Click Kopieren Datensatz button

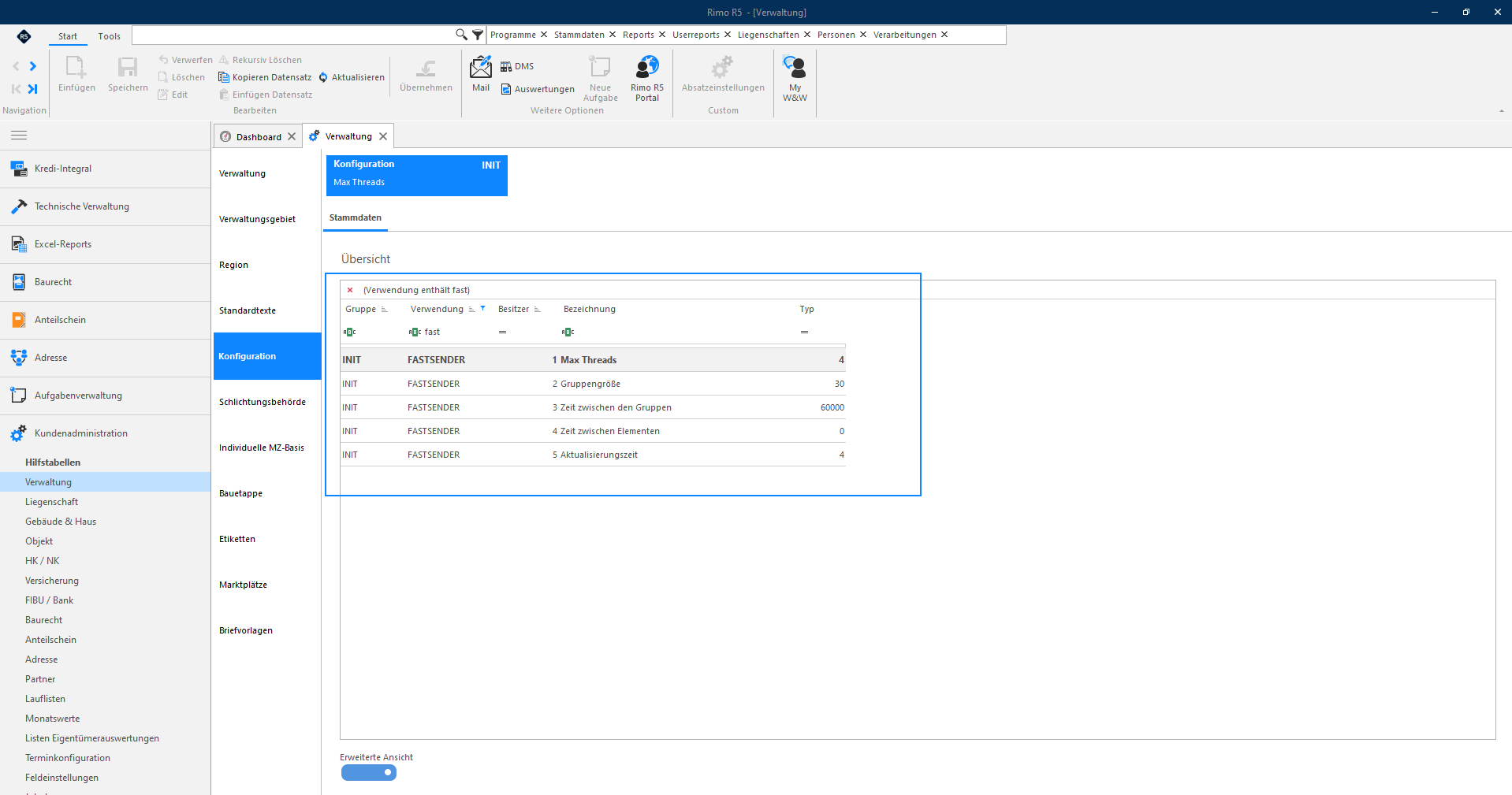click(x=265, y=77)
